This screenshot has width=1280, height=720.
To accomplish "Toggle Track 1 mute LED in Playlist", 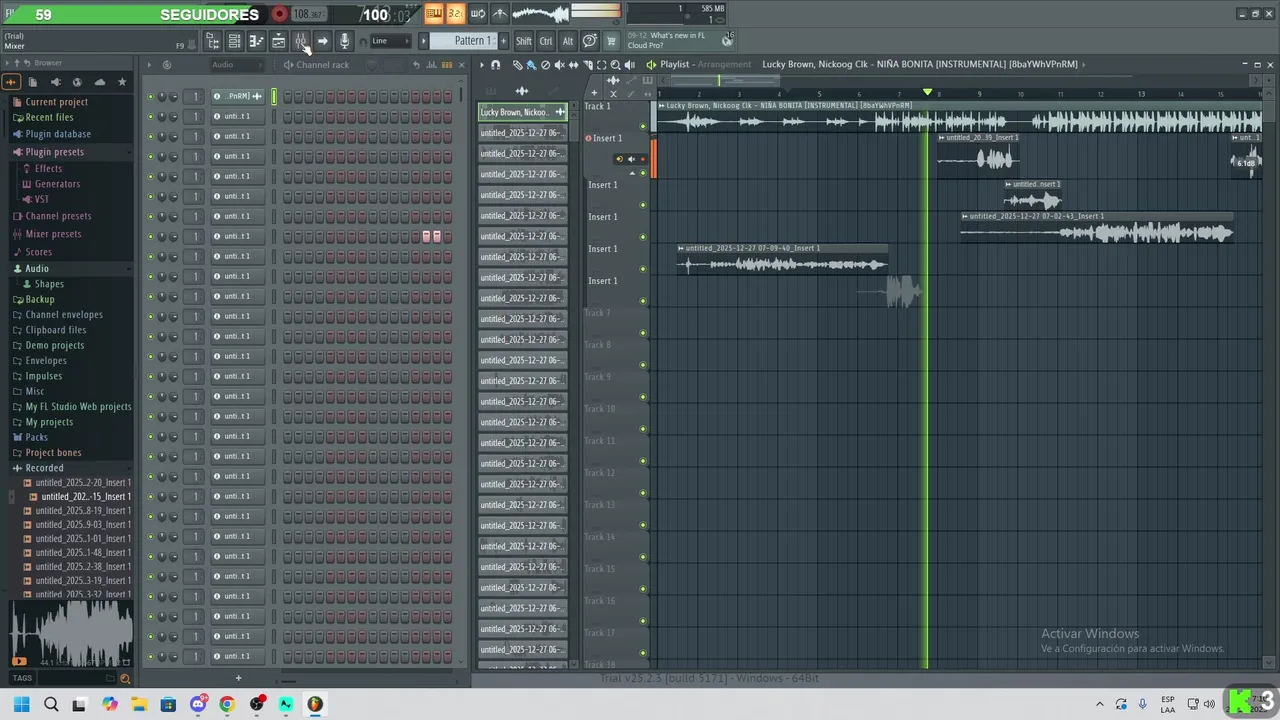I will pos(643,126).
